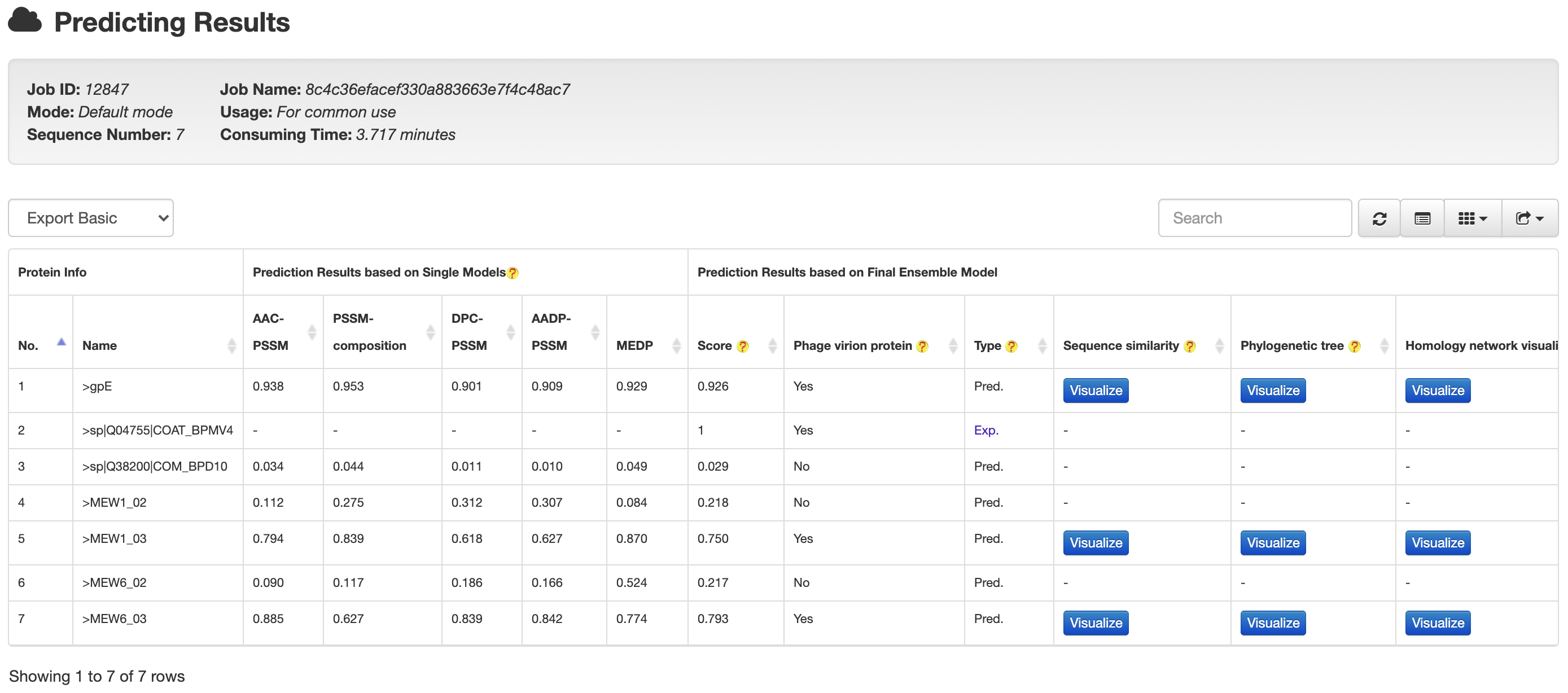Click Sequence similarity help icon
The image size is (1568, 693).
1189,346
